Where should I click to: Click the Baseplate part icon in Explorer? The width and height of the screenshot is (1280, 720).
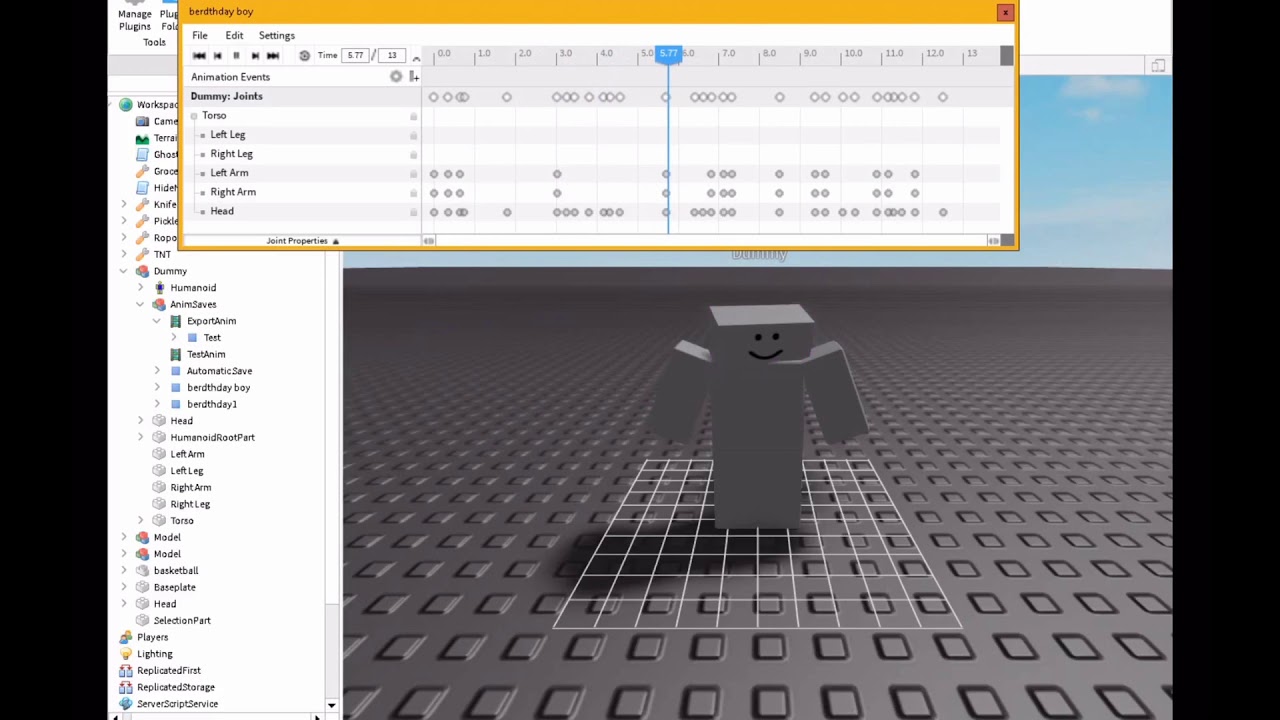click(142, 587)
